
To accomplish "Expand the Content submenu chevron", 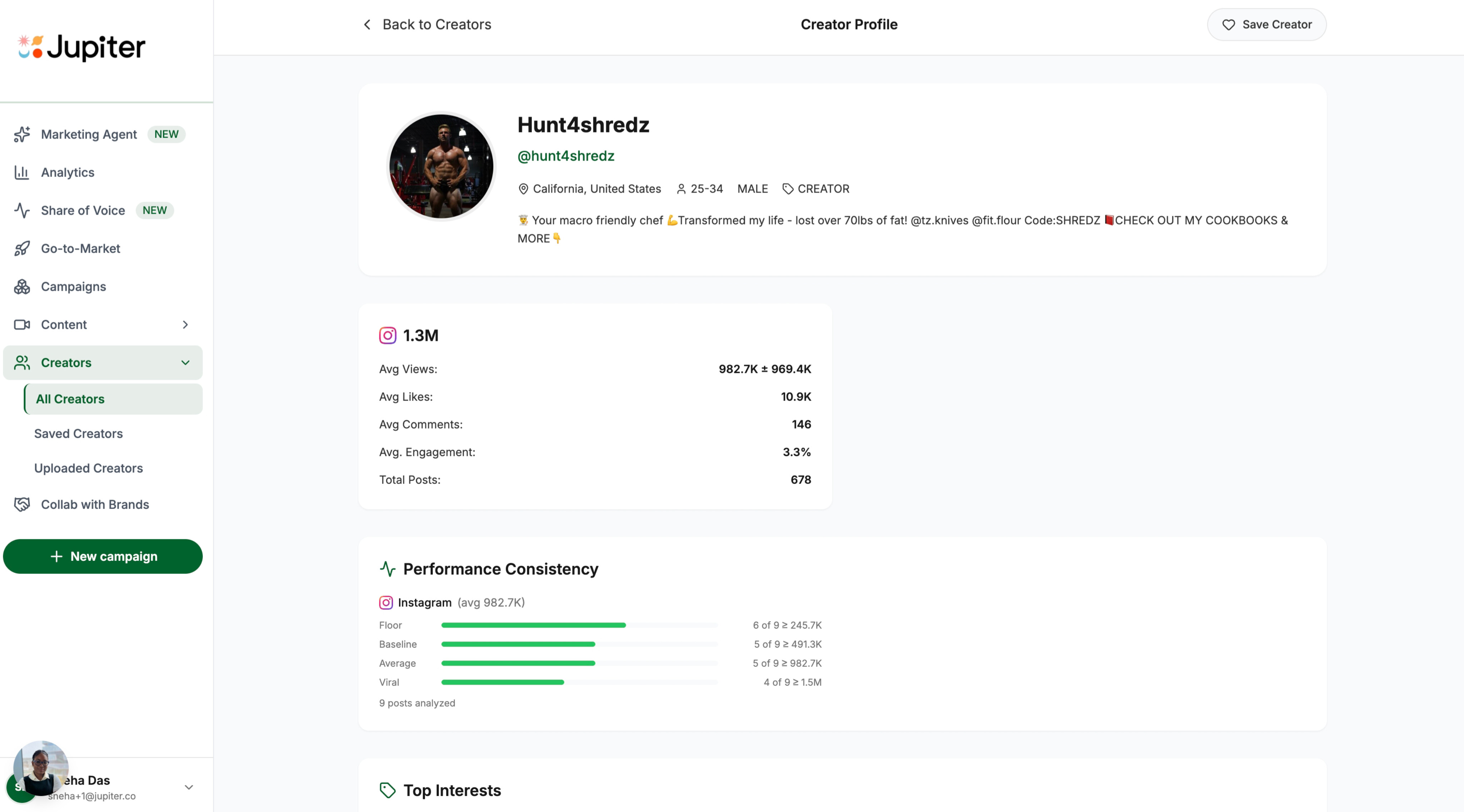I will pos(185,325).
